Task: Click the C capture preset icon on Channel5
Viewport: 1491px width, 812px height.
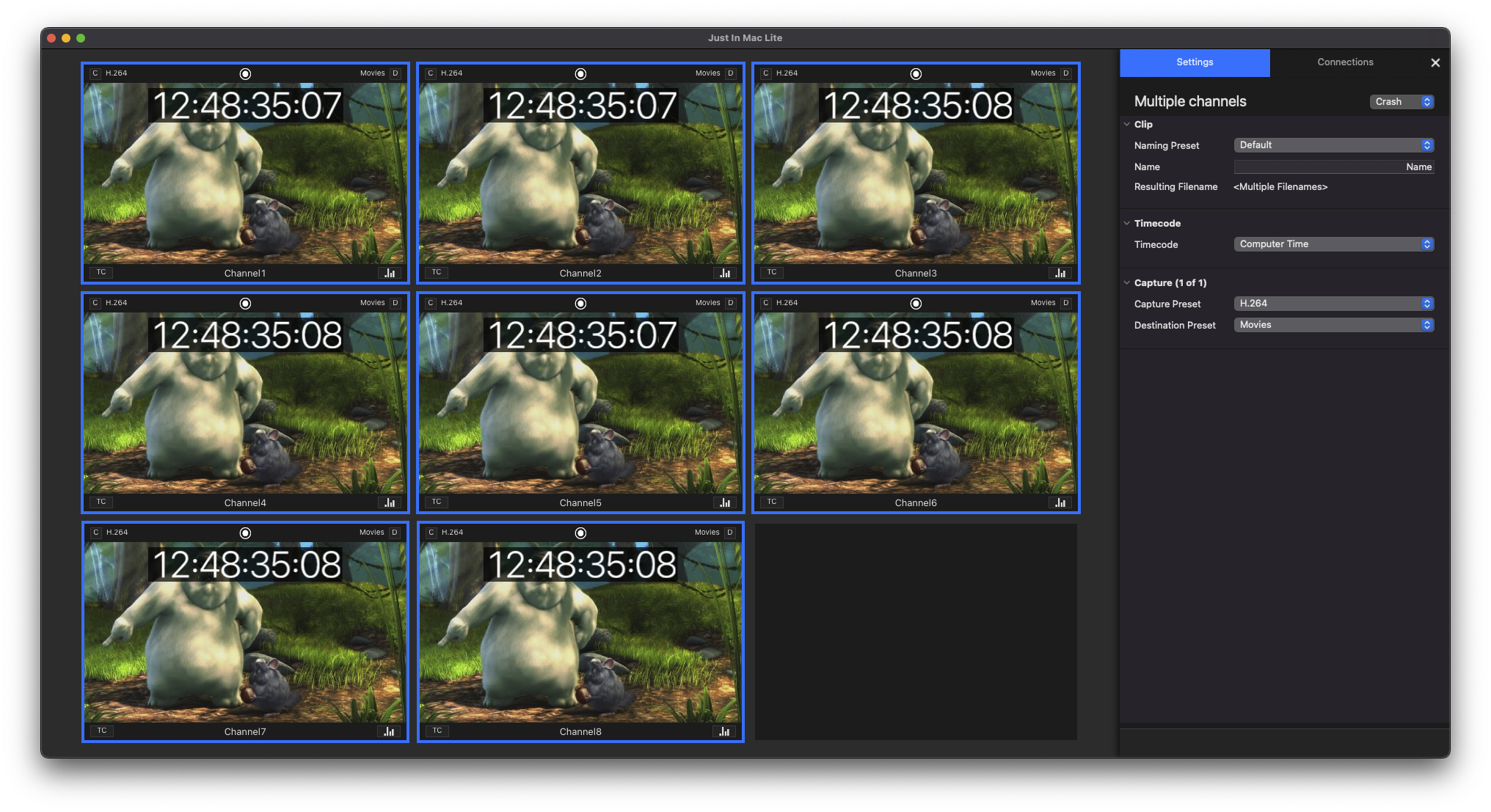Action: 431,303
